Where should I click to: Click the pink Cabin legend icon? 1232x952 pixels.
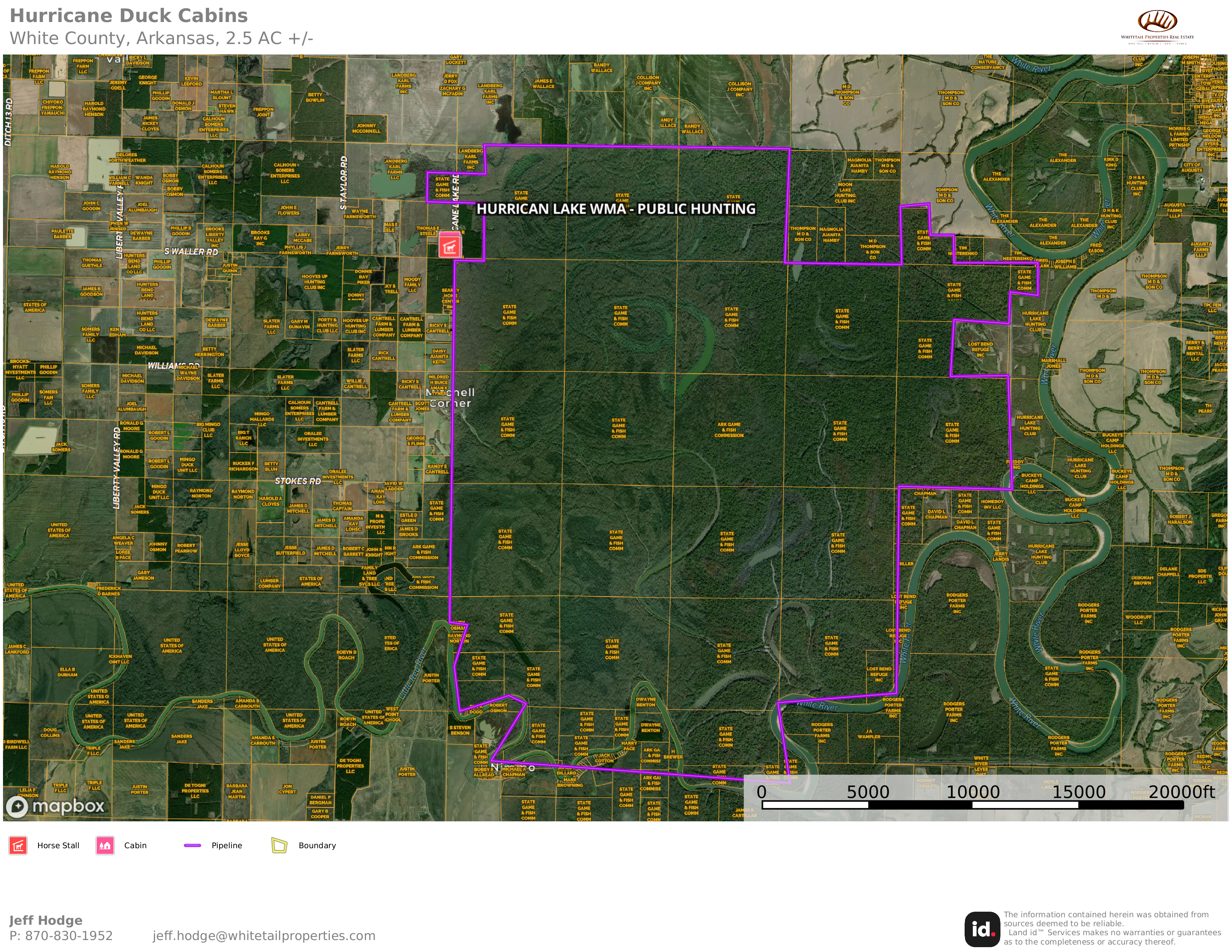click(105, 845)
